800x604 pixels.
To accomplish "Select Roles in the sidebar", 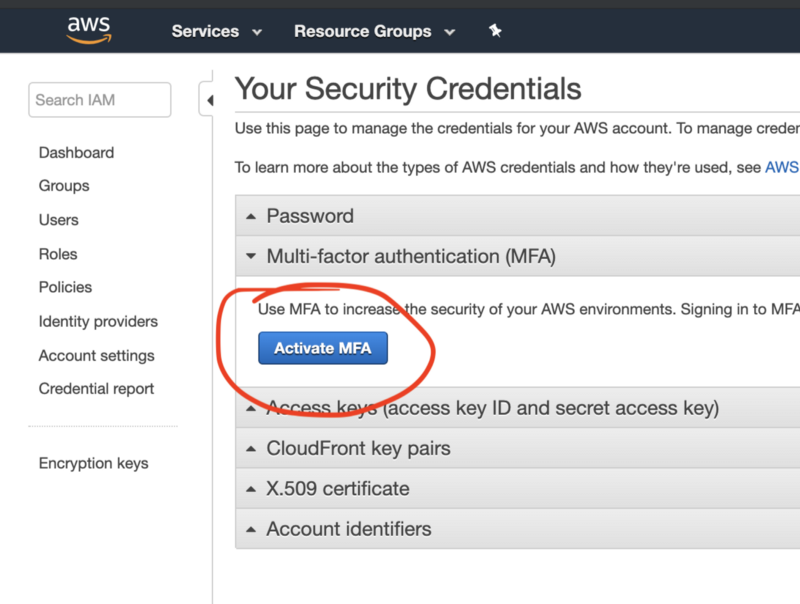I will click(57, 254).
